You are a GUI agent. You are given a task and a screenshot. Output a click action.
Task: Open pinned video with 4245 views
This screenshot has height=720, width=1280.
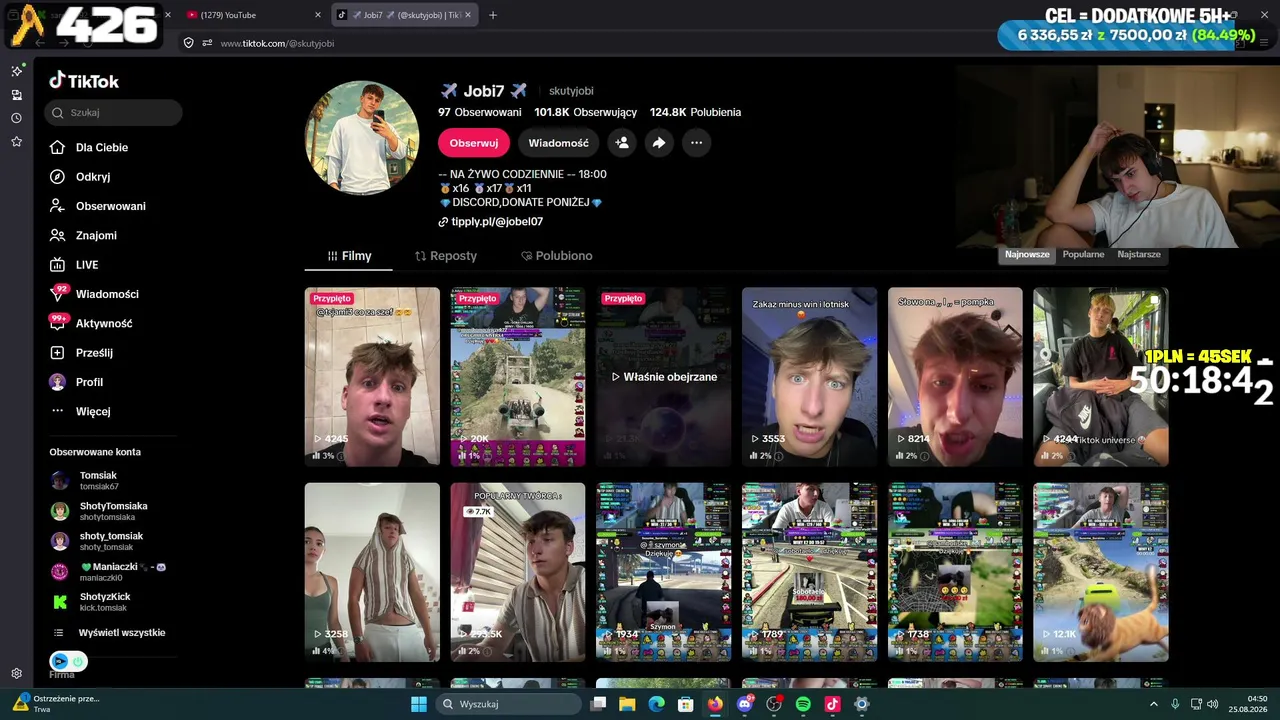[x=372, y=377]
